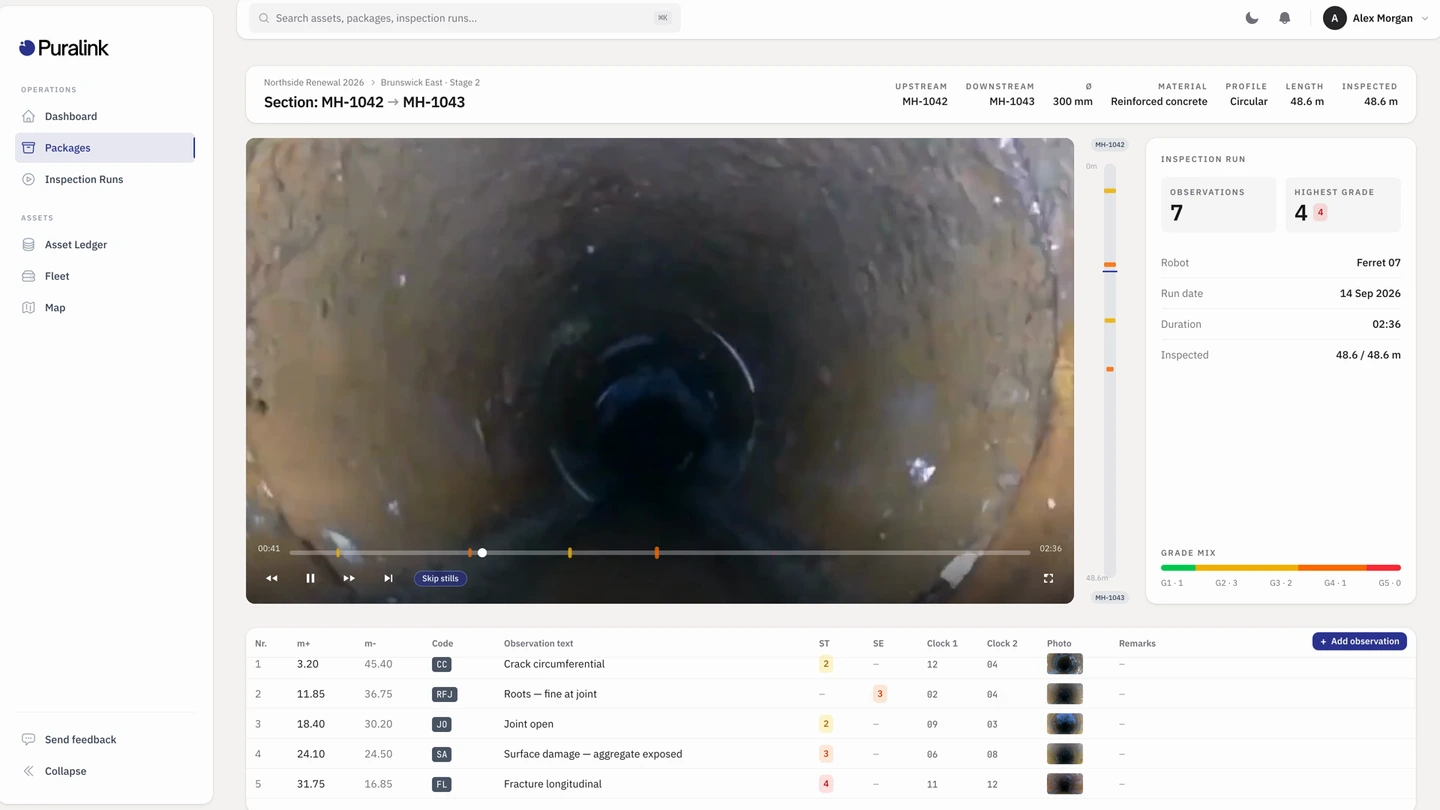1440x810 pixels.
Task: Open photo thumbnail for Roots fine at joint
Action: tap(1064, 694)
